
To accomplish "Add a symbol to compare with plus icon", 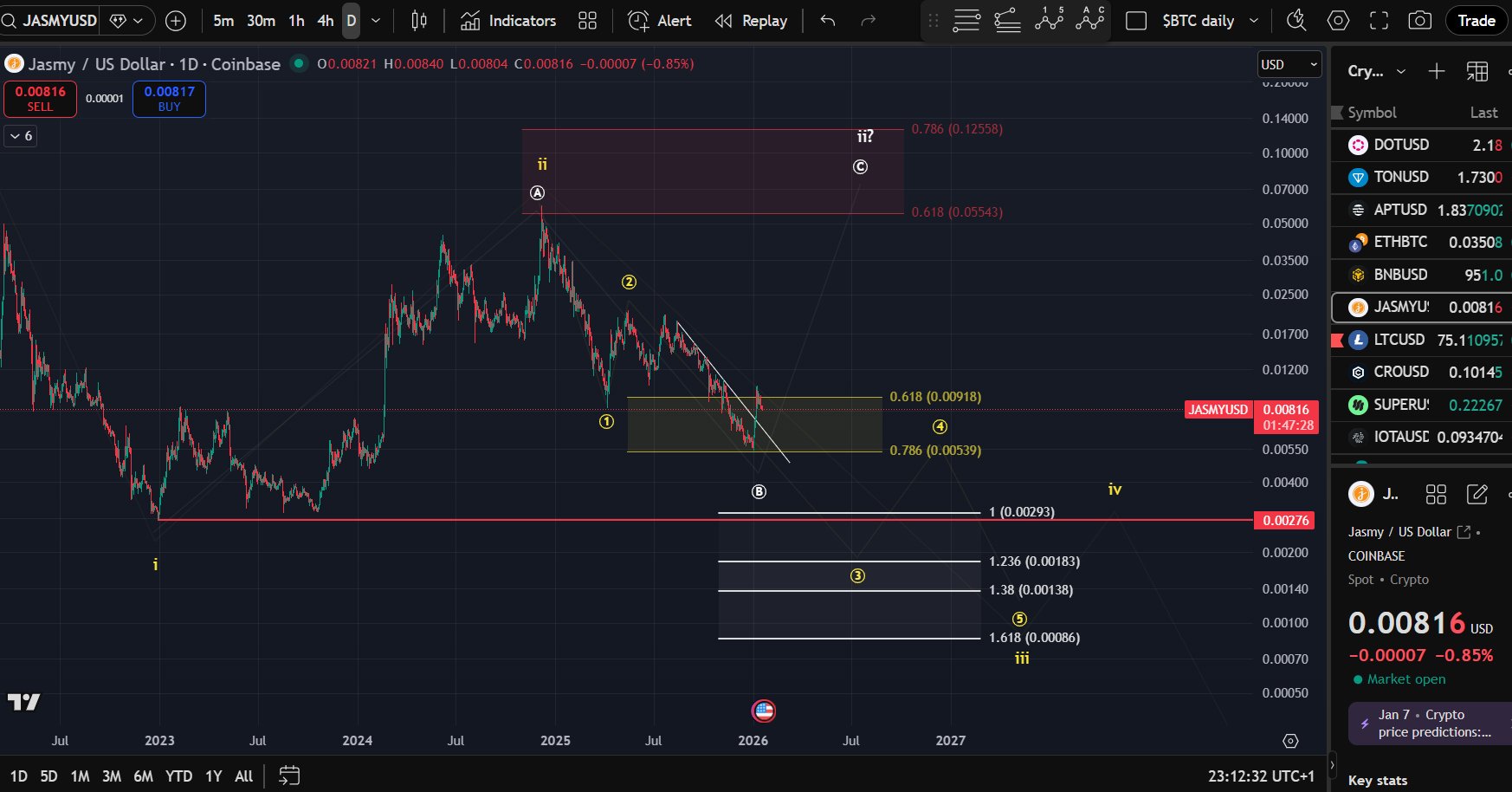I will click(176, 21).
